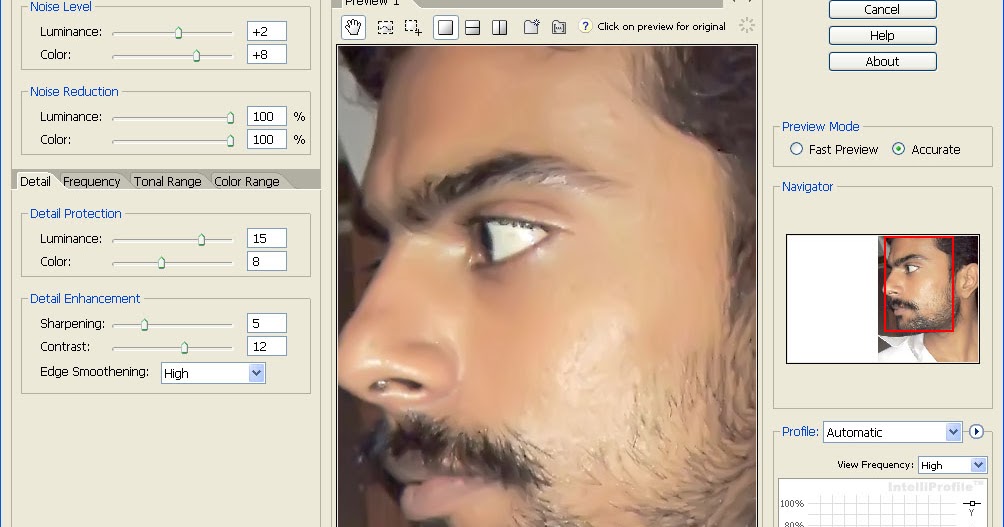Switch to single preview view
The height and width of the screenshot is (527, 1004).
coord(446,28)
